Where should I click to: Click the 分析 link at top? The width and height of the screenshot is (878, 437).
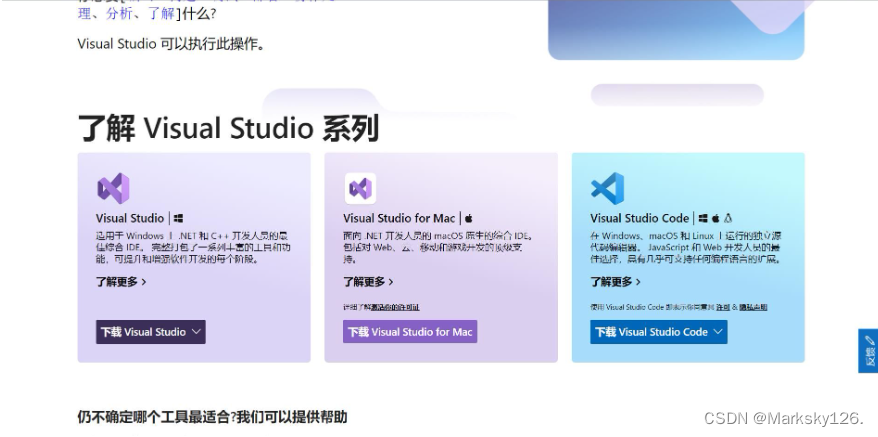point(119,13)
